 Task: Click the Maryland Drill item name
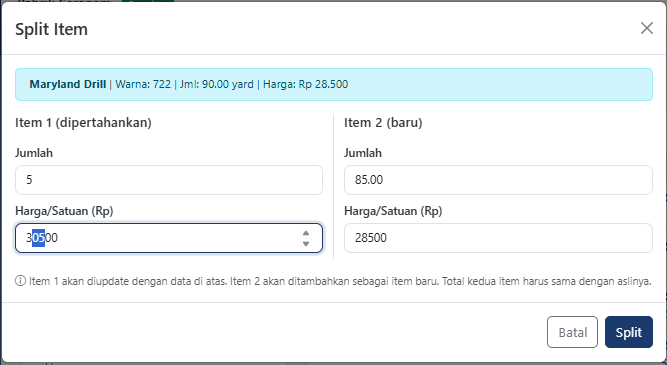coord(68,84)
